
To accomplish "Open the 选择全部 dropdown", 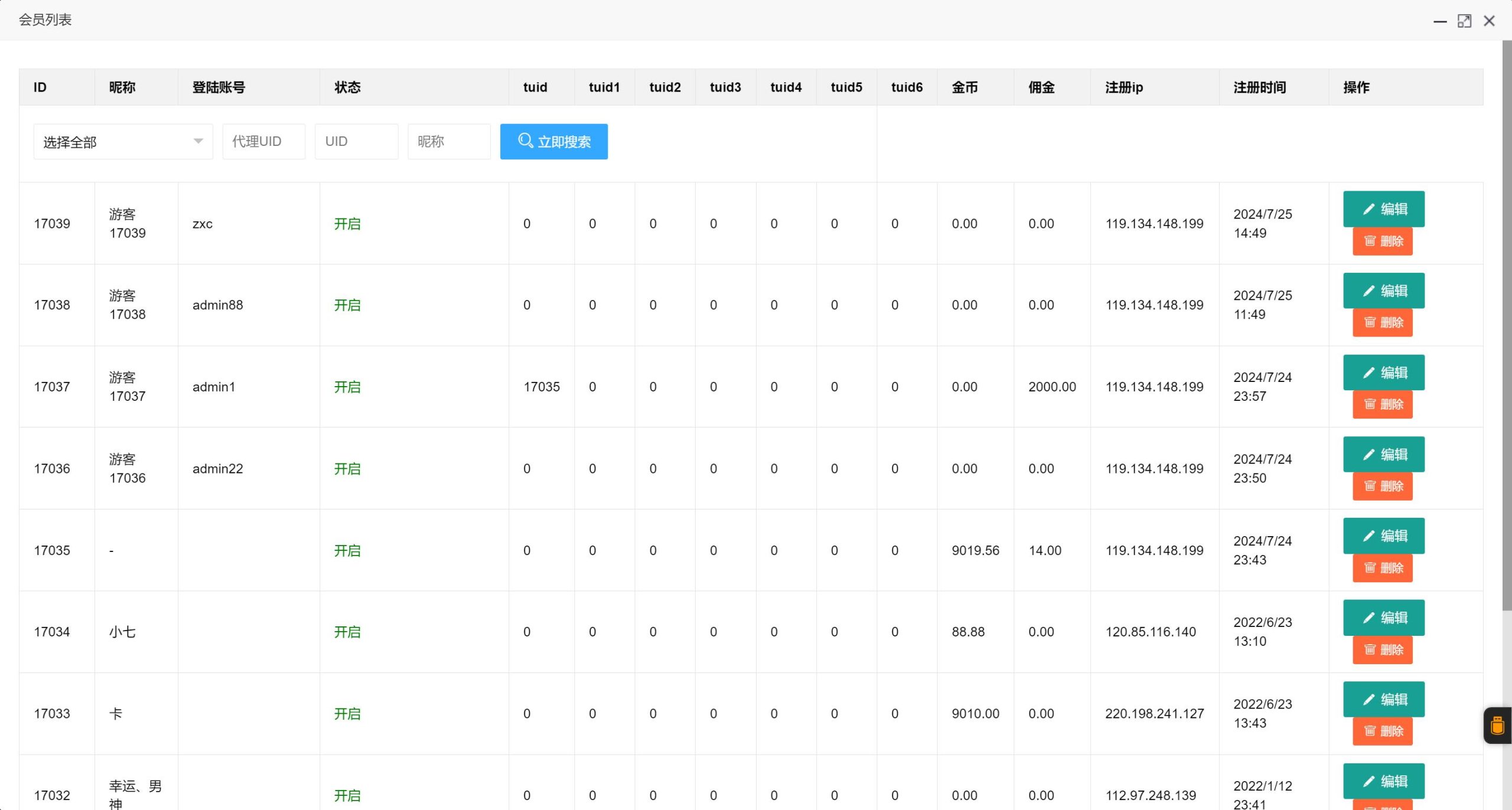I will pos(123,142).
